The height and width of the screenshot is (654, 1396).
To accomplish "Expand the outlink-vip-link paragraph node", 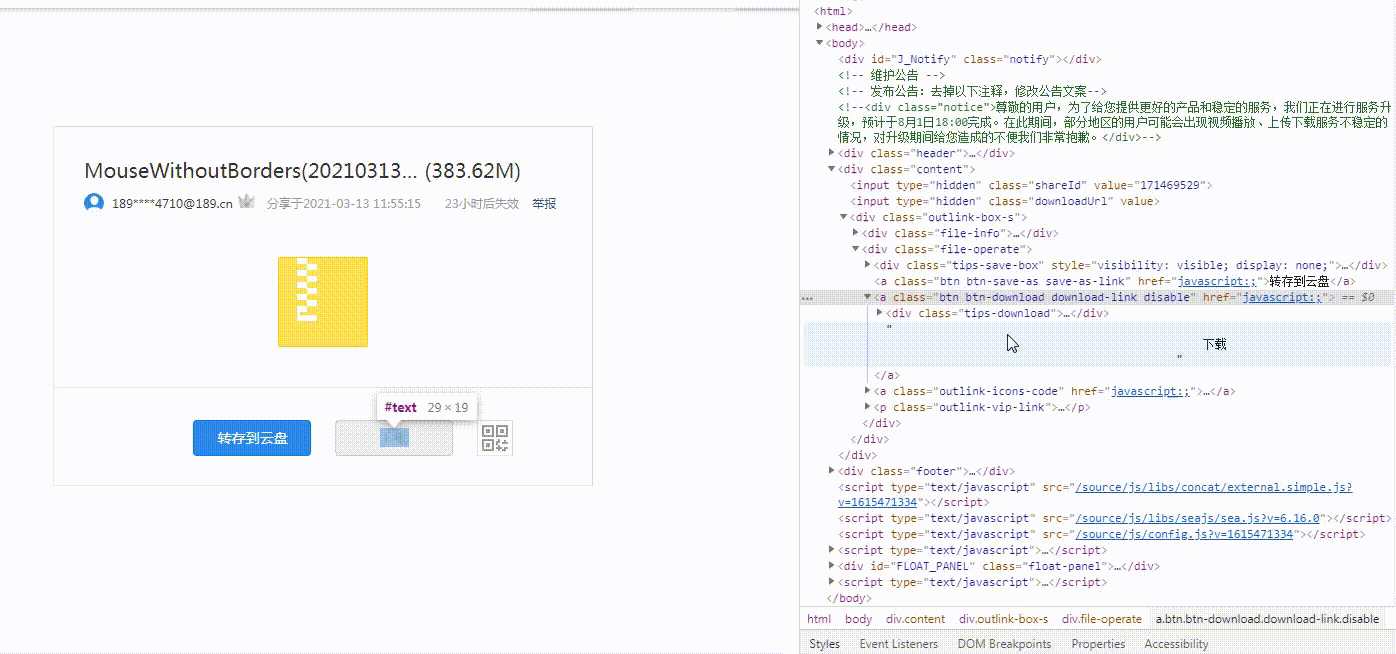I will pyautogui.click(x=868, y=407).
